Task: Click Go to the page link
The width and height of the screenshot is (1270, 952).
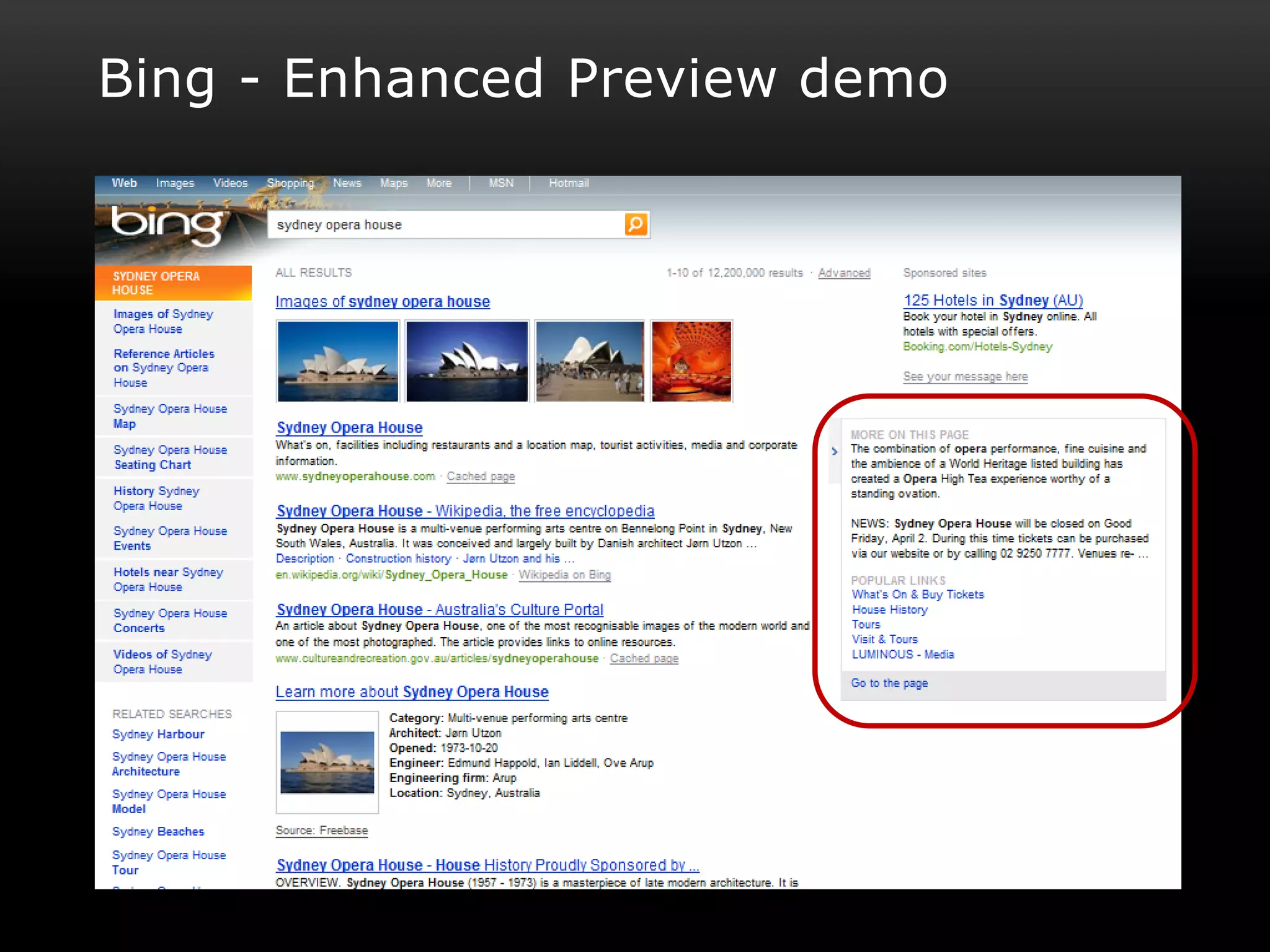Action: (x=889, y=683)
